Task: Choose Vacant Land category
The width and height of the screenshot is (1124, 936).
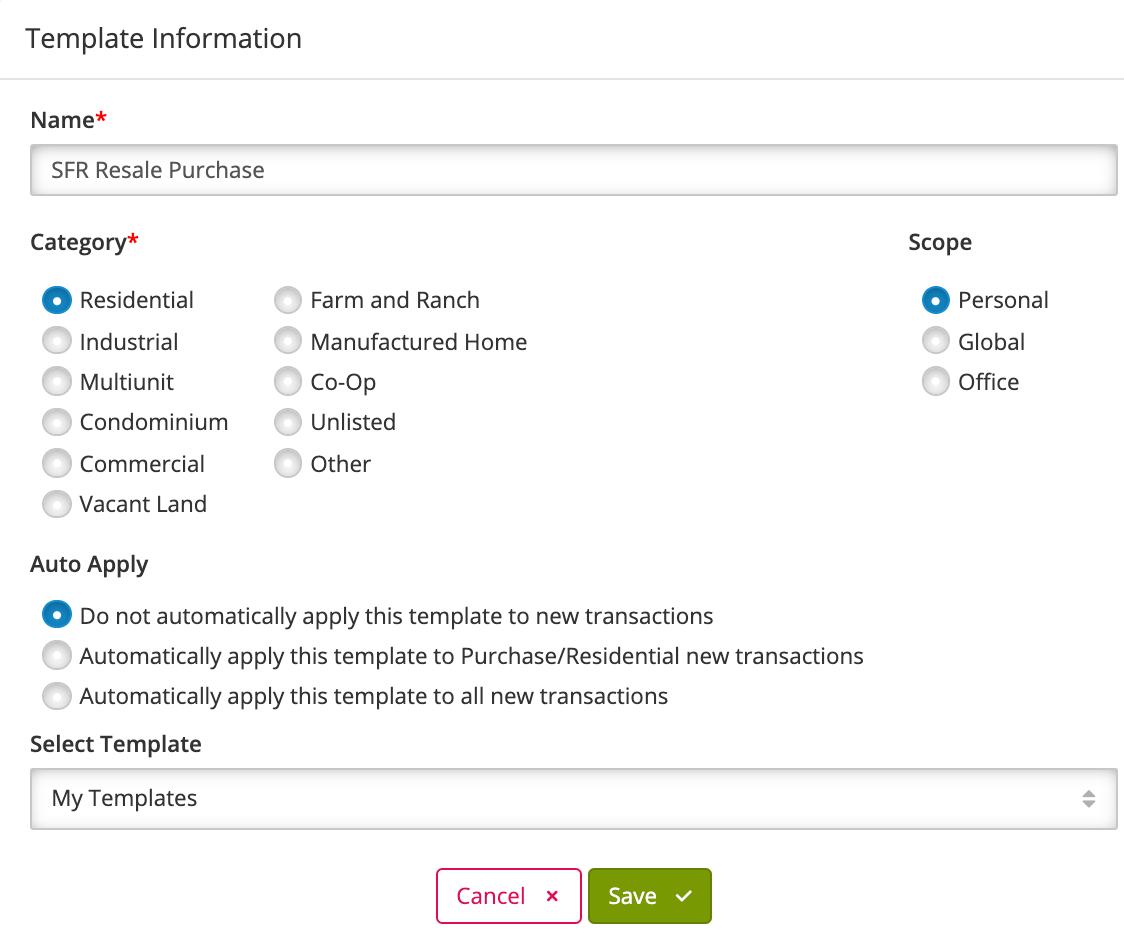Action: click(x=57, y=504)
